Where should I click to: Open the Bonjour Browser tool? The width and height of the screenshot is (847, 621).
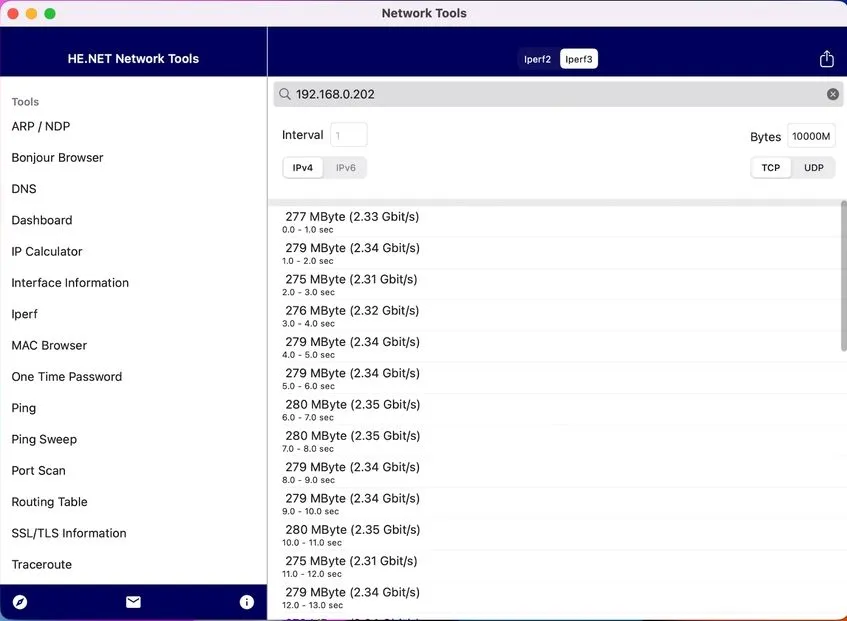[58, 158]
